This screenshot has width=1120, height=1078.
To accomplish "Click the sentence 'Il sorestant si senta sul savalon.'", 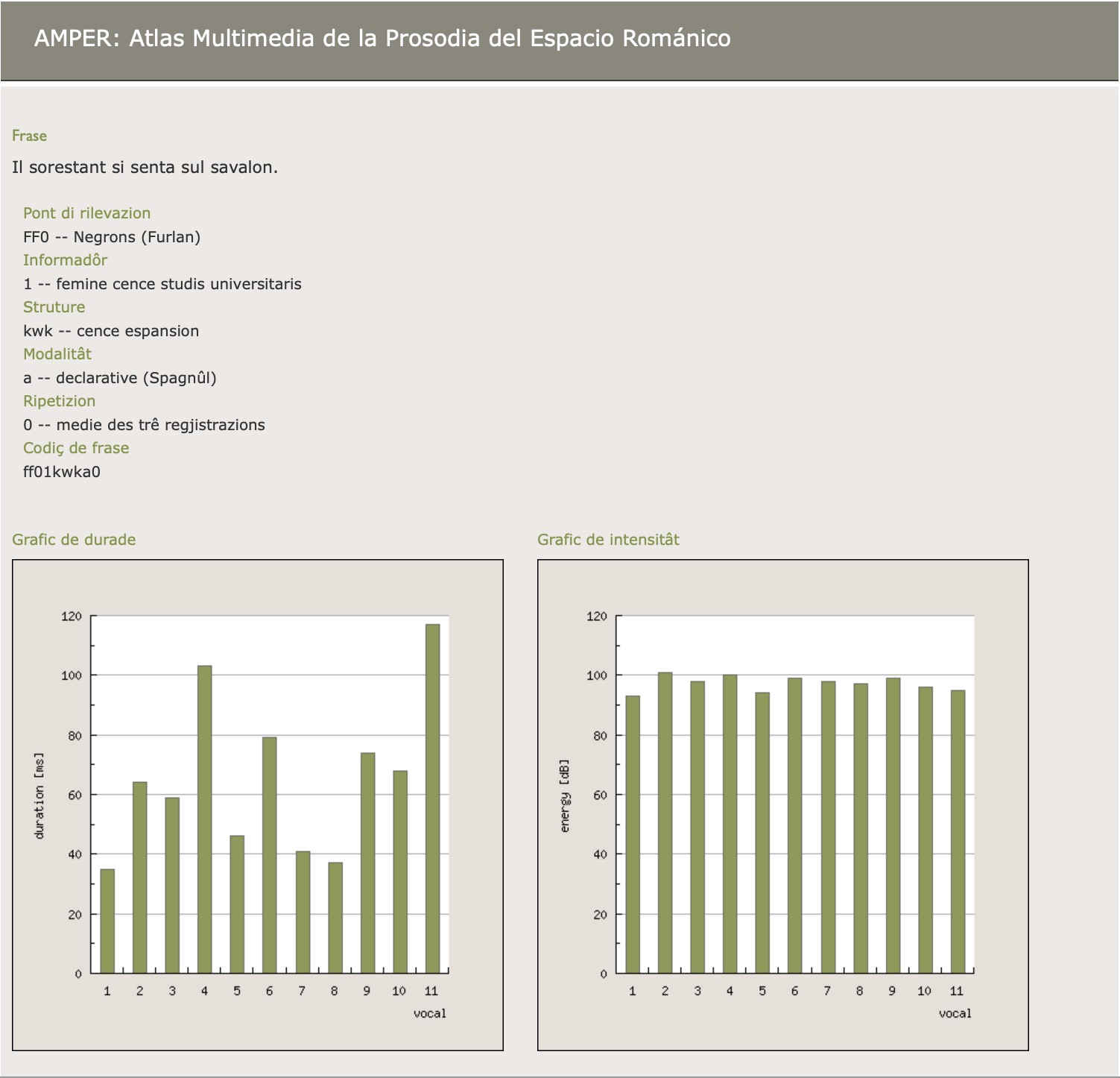I will [x=145, y=167].
